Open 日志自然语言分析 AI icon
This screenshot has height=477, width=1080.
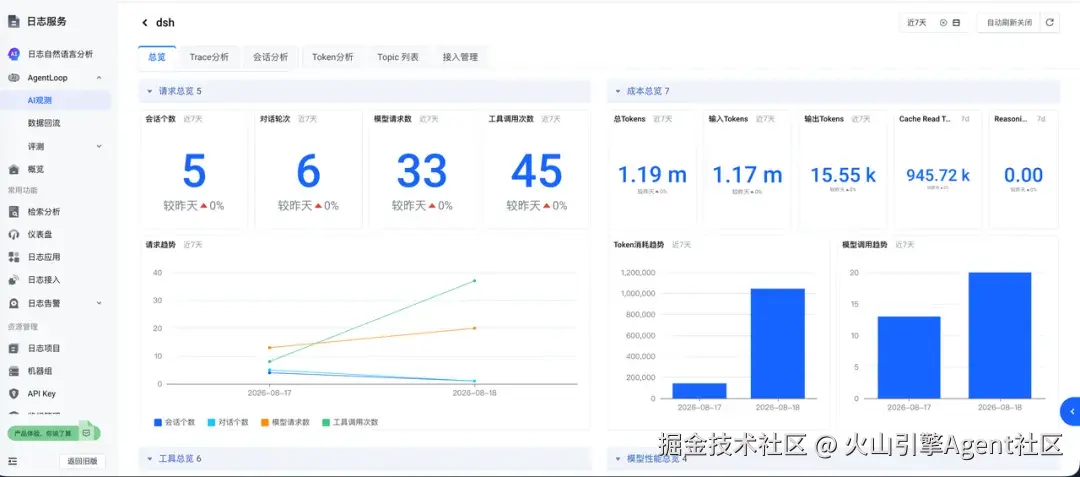[14, 54]
